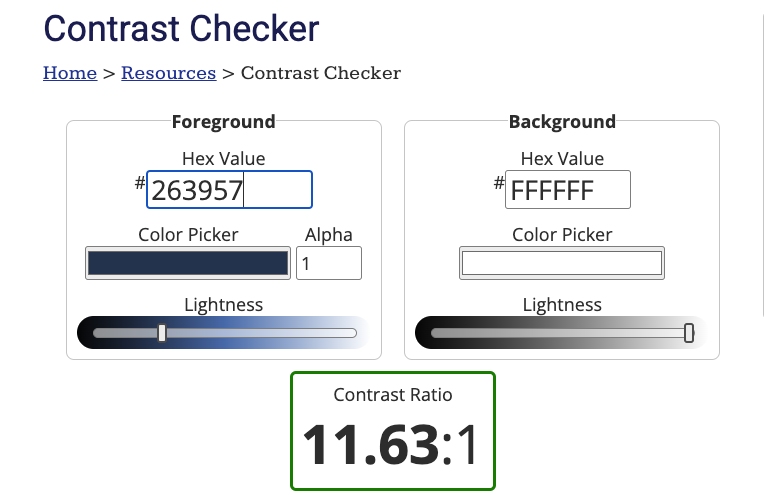Click the Alpha value input
Image resolution: width=764 pixels, height=495 pixels.
click(329, 263)
